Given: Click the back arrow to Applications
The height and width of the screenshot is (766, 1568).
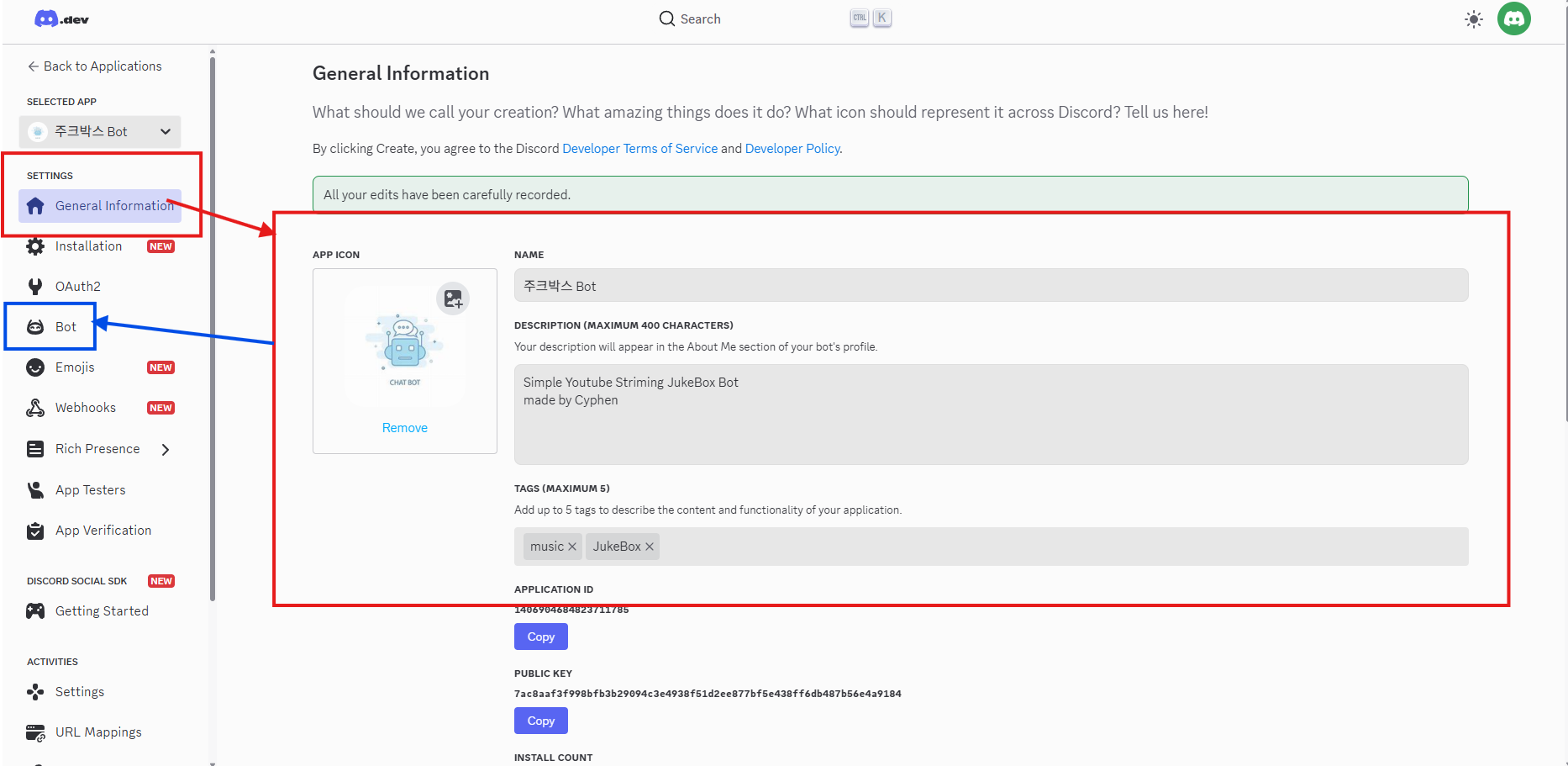Looking at the screenshot, I should (33, 66).
